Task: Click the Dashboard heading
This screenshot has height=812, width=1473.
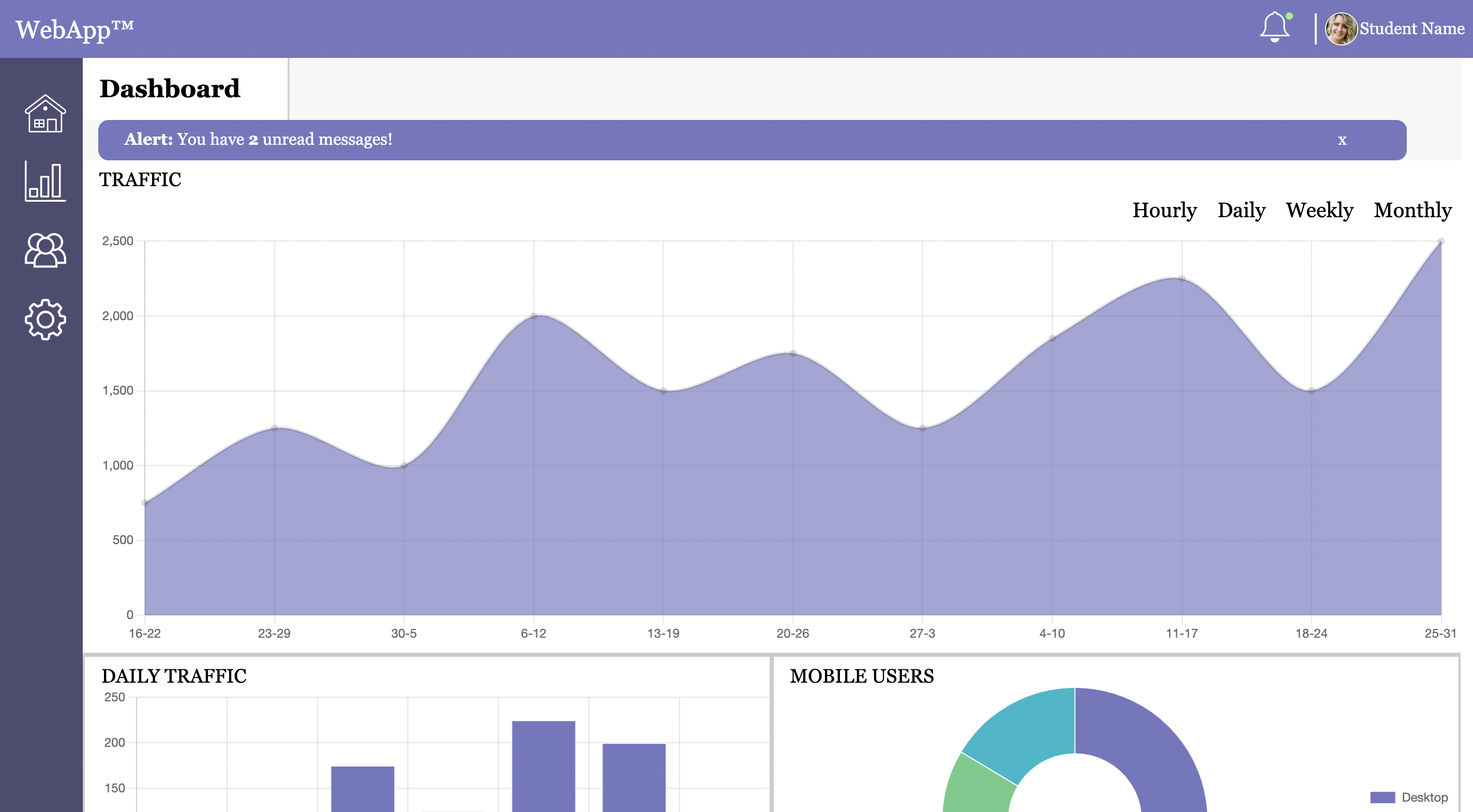Action: [170, 88]
